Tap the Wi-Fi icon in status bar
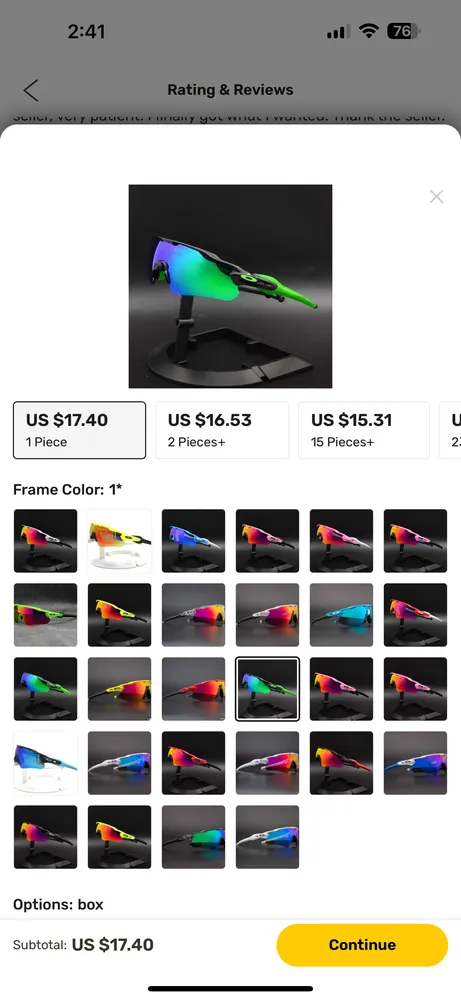 tap(369, 31)
